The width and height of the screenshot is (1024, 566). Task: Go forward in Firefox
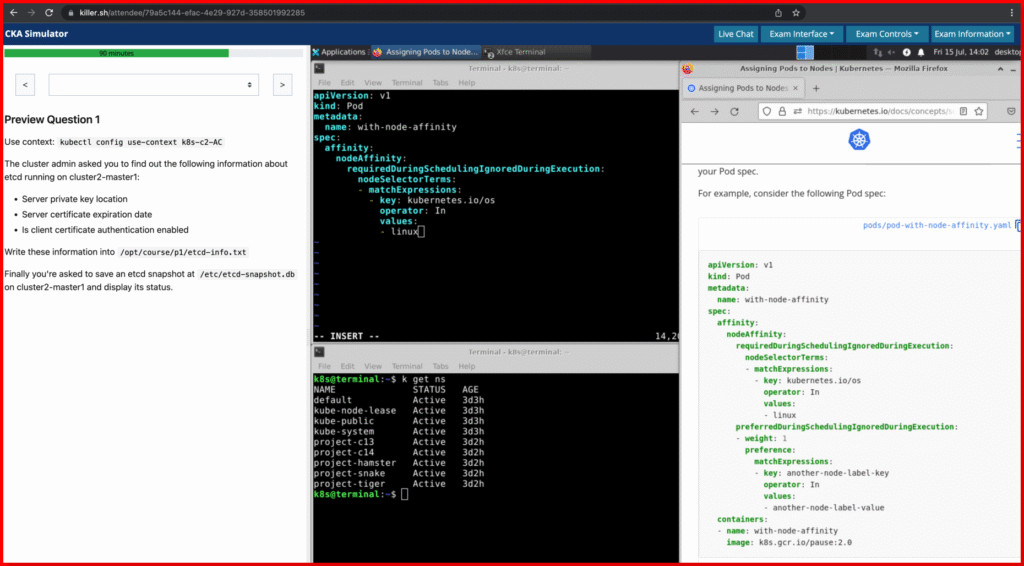(x=714, y=112)
